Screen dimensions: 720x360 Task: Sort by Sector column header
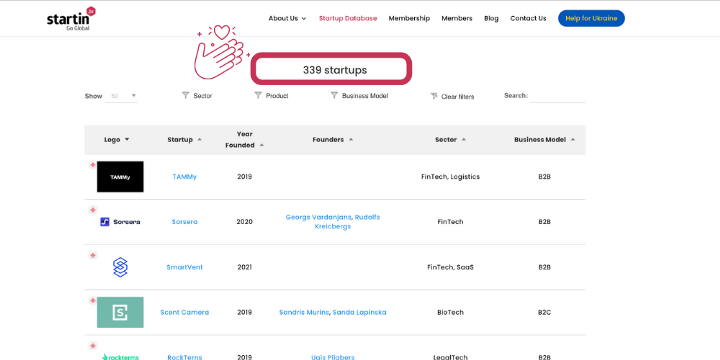pos(450,140)
